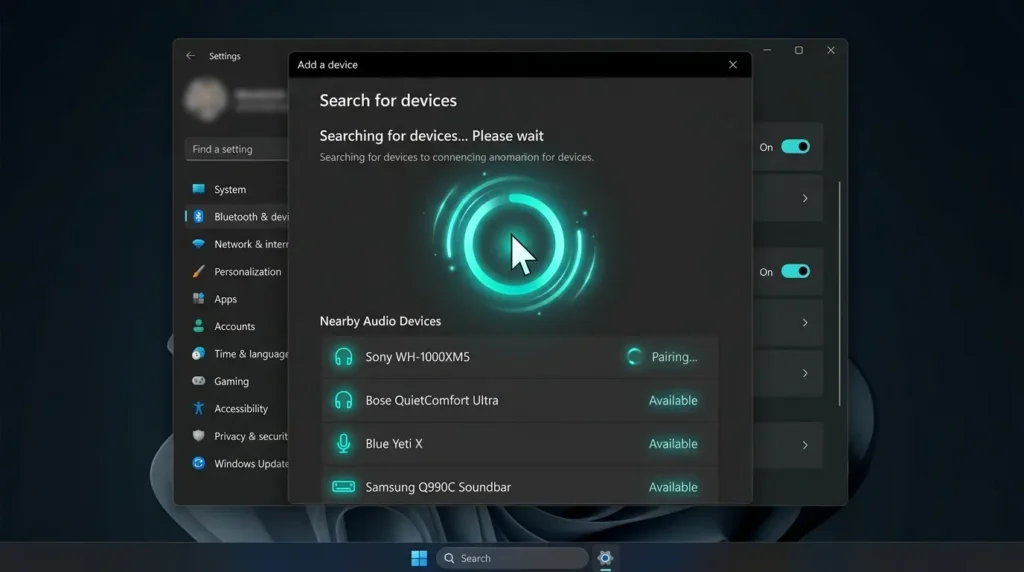
Task: Select Blue Yeti X device
Action: point(520,444)
